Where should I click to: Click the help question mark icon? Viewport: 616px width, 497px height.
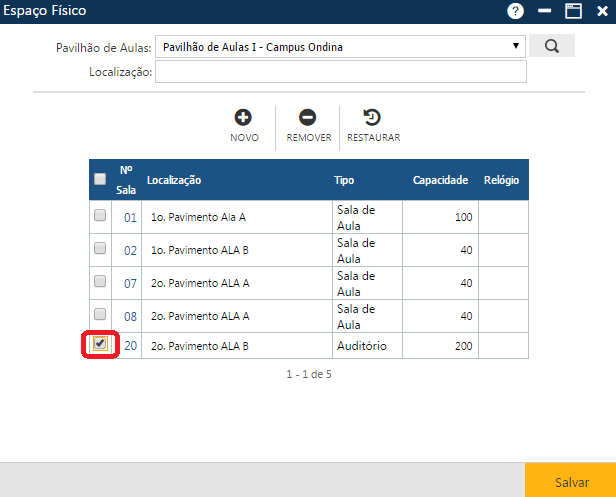(516, 11)
